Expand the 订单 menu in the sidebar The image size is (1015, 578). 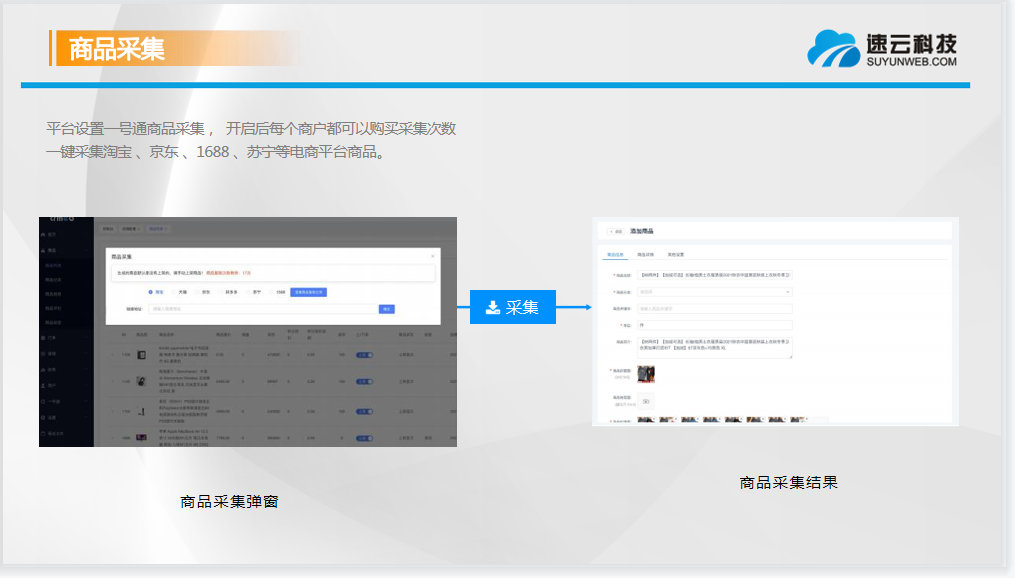click(51, 339)
